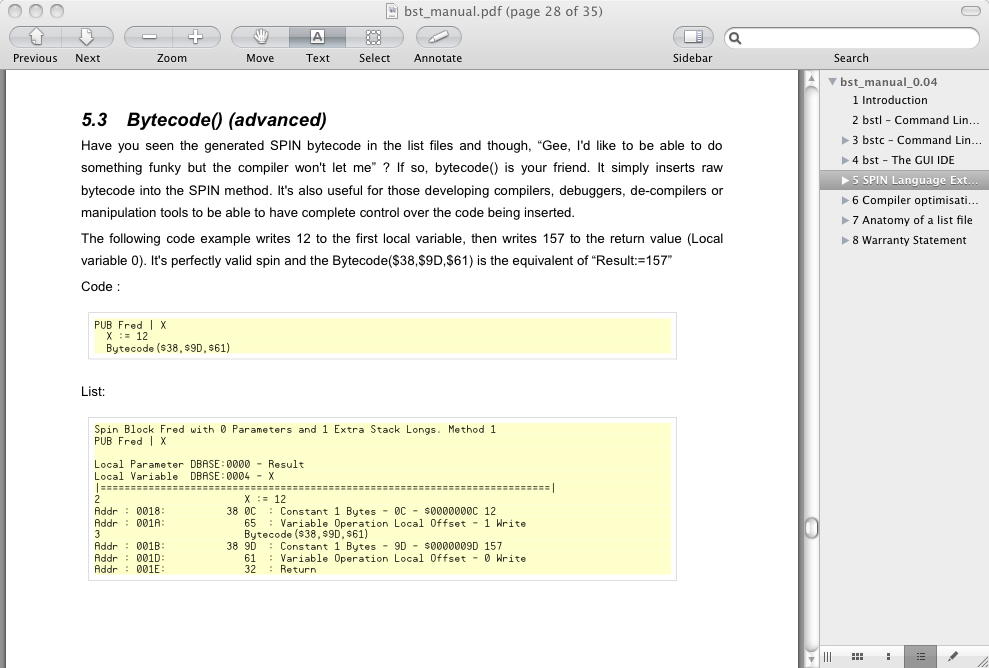The width and height of the screenshot is (989, 668).
Task: Expand the '5 SPIN Language Ext…' section
Action: 845,180
